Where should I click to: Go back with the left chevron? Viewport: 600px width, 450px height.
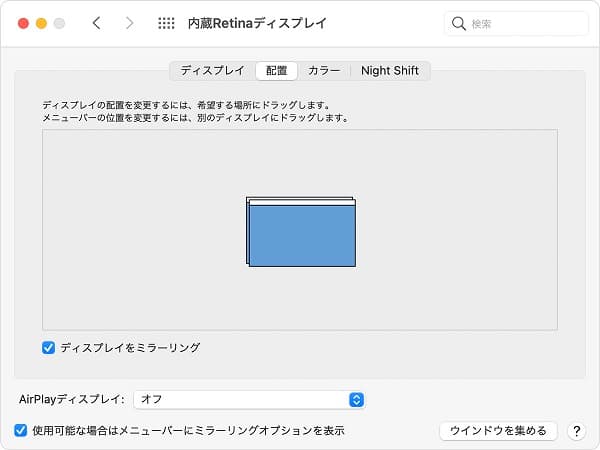click(x=96, y=23)
